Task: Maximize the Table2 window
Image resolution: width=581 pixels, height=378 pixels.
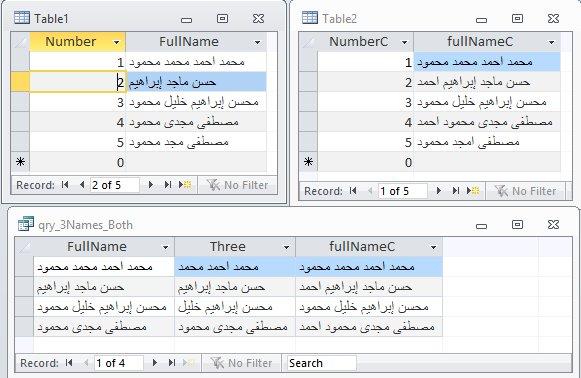Action: [x=517, y=18]
